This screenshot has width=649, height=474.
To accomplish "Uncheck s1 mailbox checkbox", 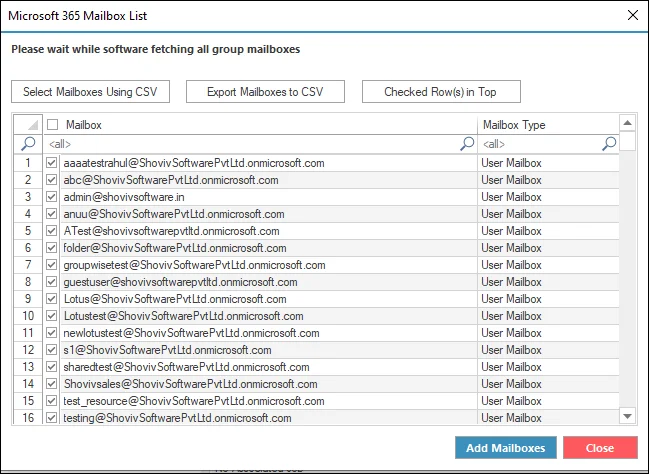I will pyautogui.click(x=51, y=349).
